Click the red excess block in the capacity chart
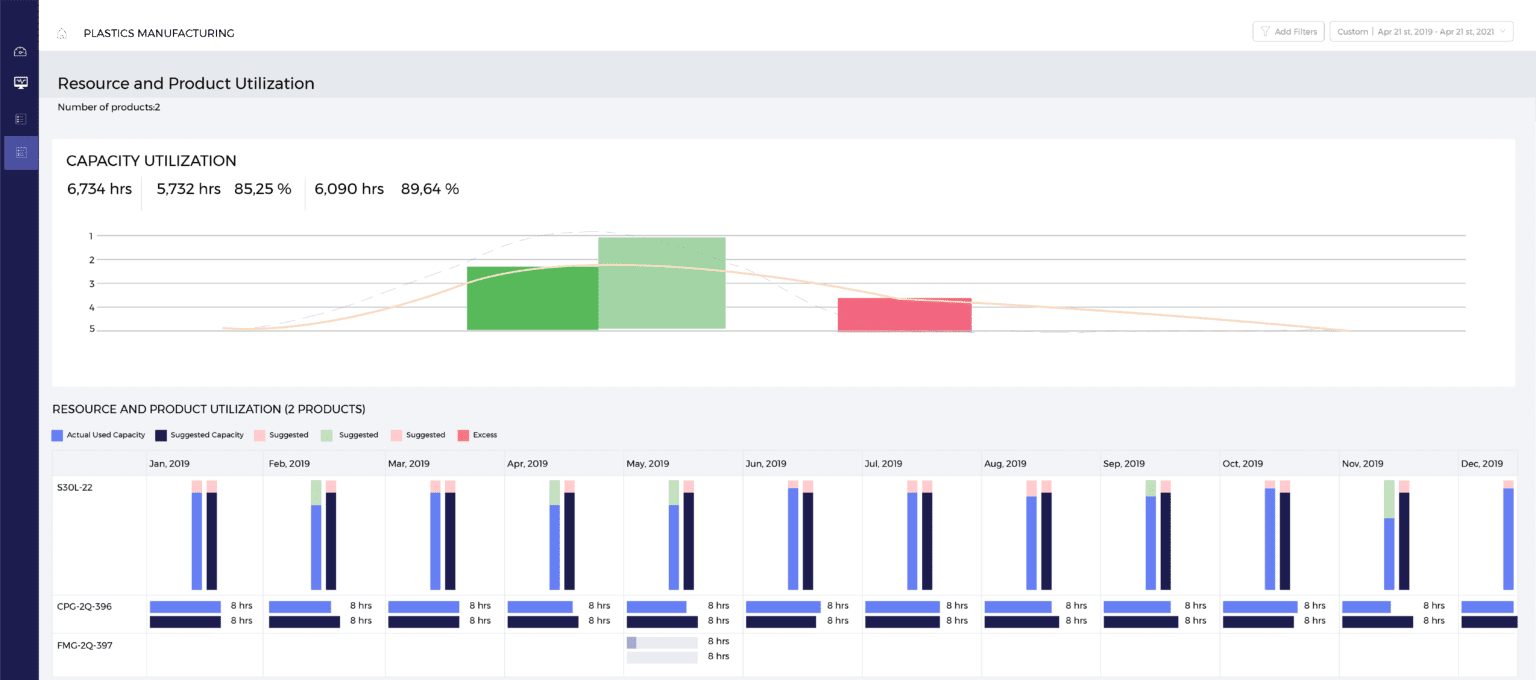 coord(904,313)
